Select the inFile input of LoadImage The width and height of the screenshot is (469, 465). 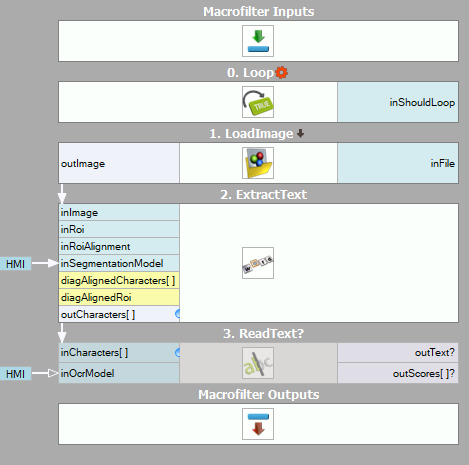click(x=398, y=163)
